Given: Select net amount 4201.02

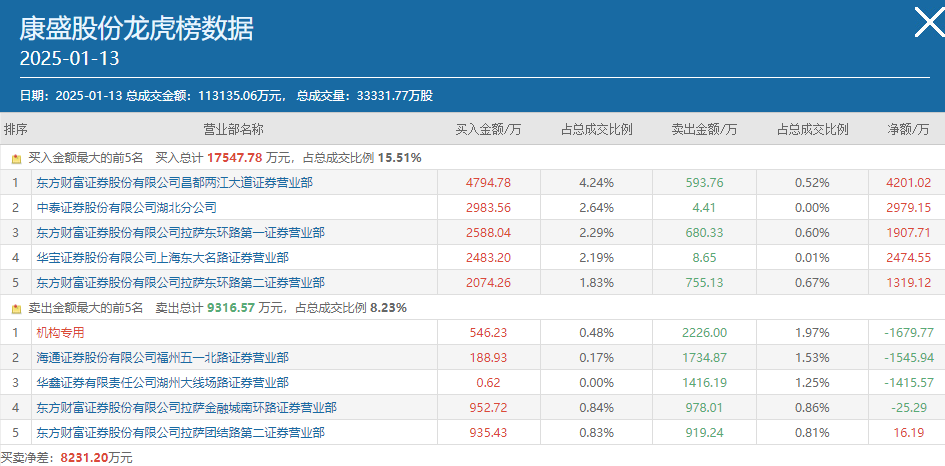Looking at the screenshot, I should (x=909, y=183).
